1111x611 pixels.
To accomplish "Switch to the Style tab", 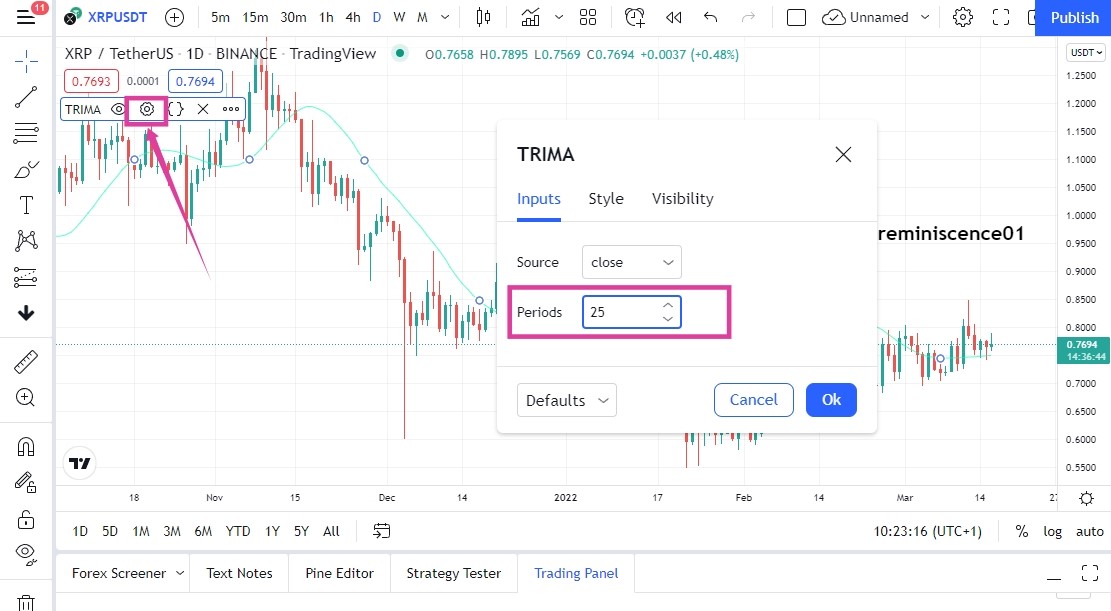I will click(606, 199).
